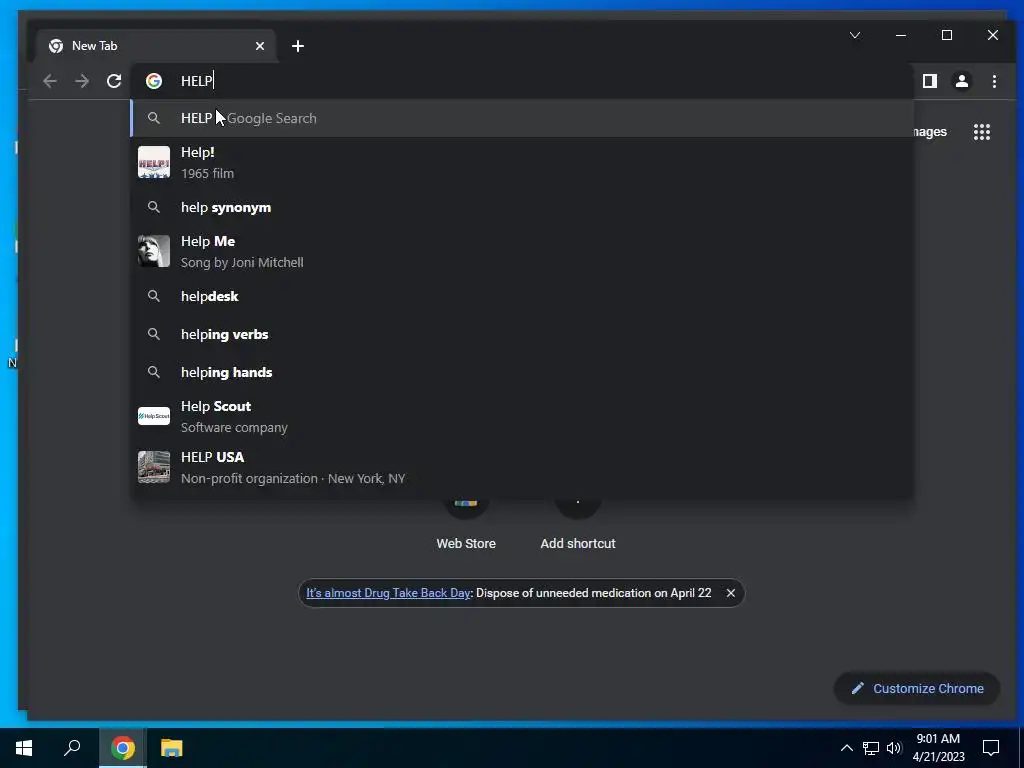Pick the Help Me Joni Mitchell suggestion
The height and width of the screenshot is (768, 1024).
pyautogui.click(x=522, y=251)
